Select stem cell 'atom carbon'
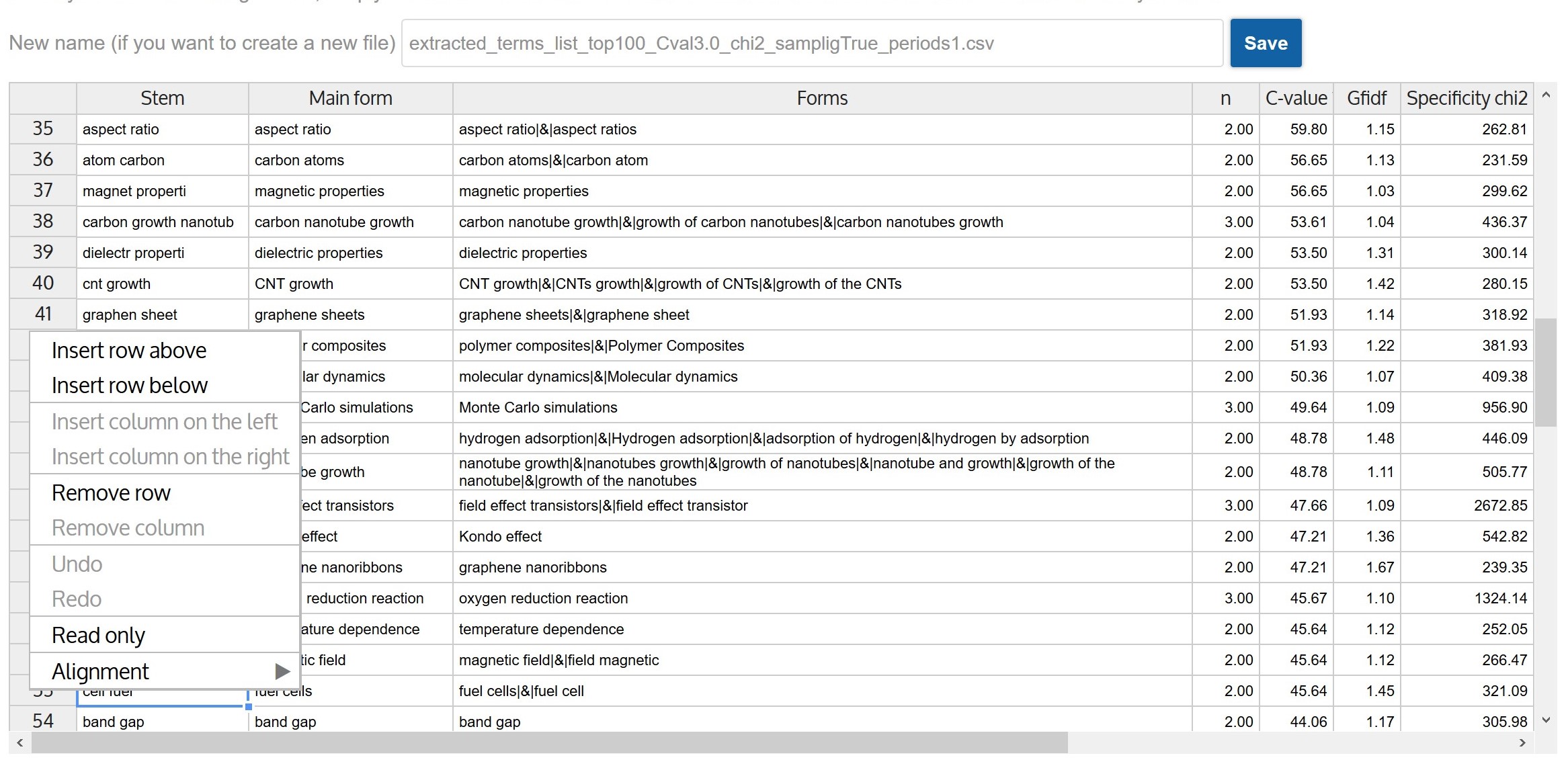1568x770 pixels. 163,160
